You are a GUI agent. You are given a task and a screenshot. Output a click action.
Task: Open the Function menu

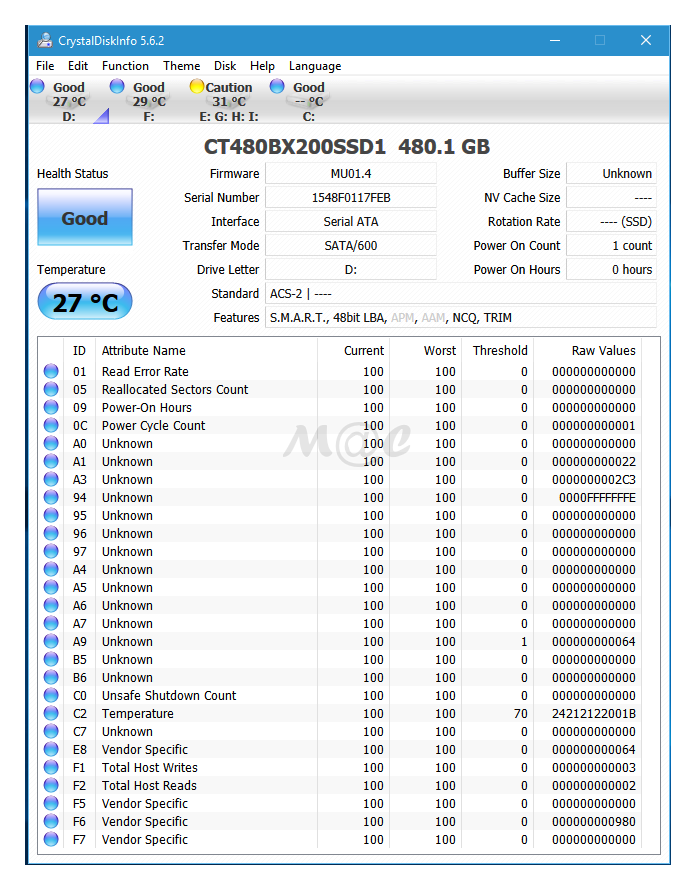(125, 66)
